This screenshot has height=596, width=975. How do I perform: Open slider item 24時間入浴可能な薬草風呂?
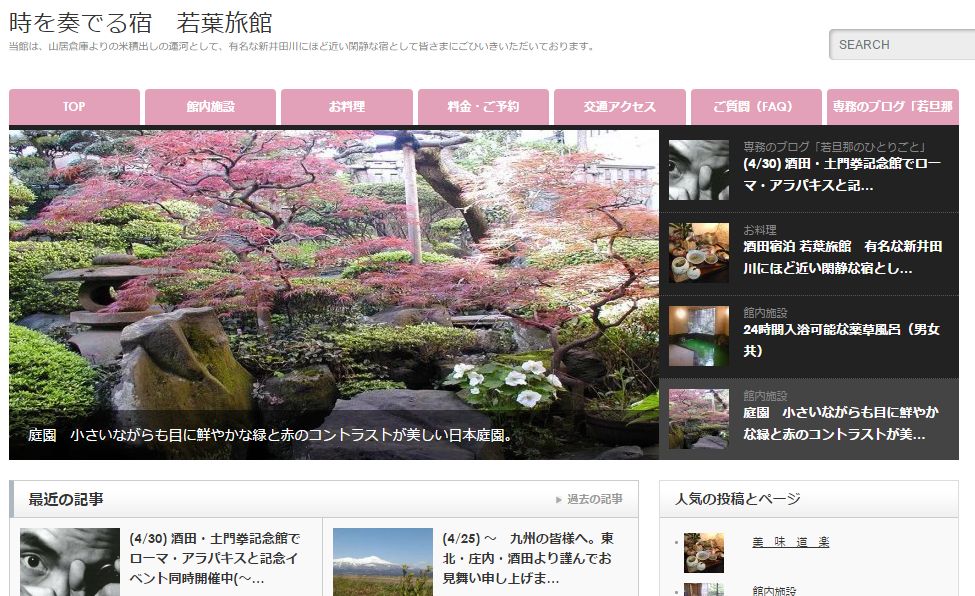(841, 340)
